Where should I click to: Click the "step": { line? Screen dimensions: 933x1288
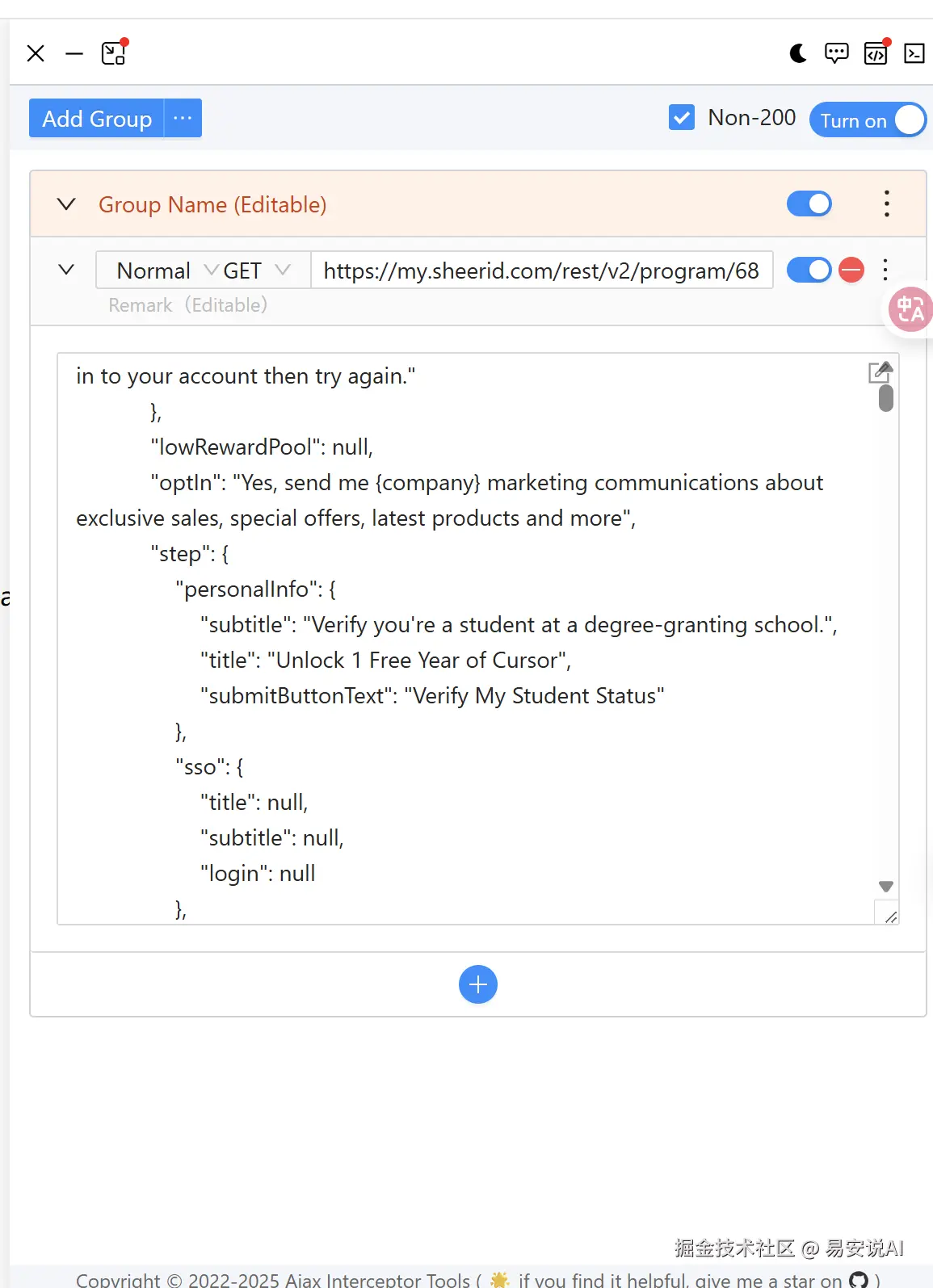[x=190, y=554]
